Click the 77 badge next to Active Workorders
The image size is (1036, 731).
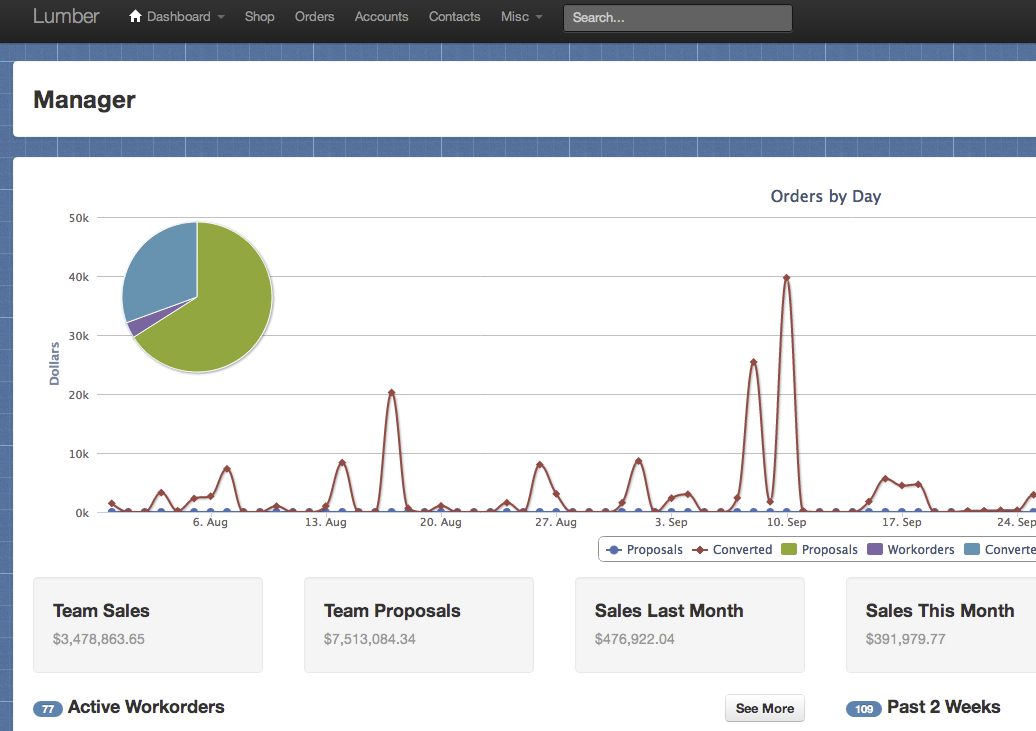[x=48, y=709]
